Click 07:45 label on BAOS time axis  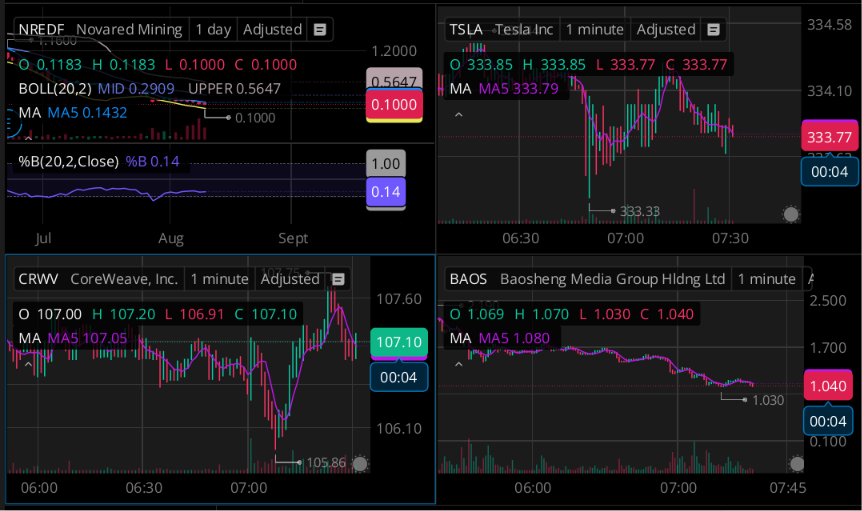pos(788,488)
